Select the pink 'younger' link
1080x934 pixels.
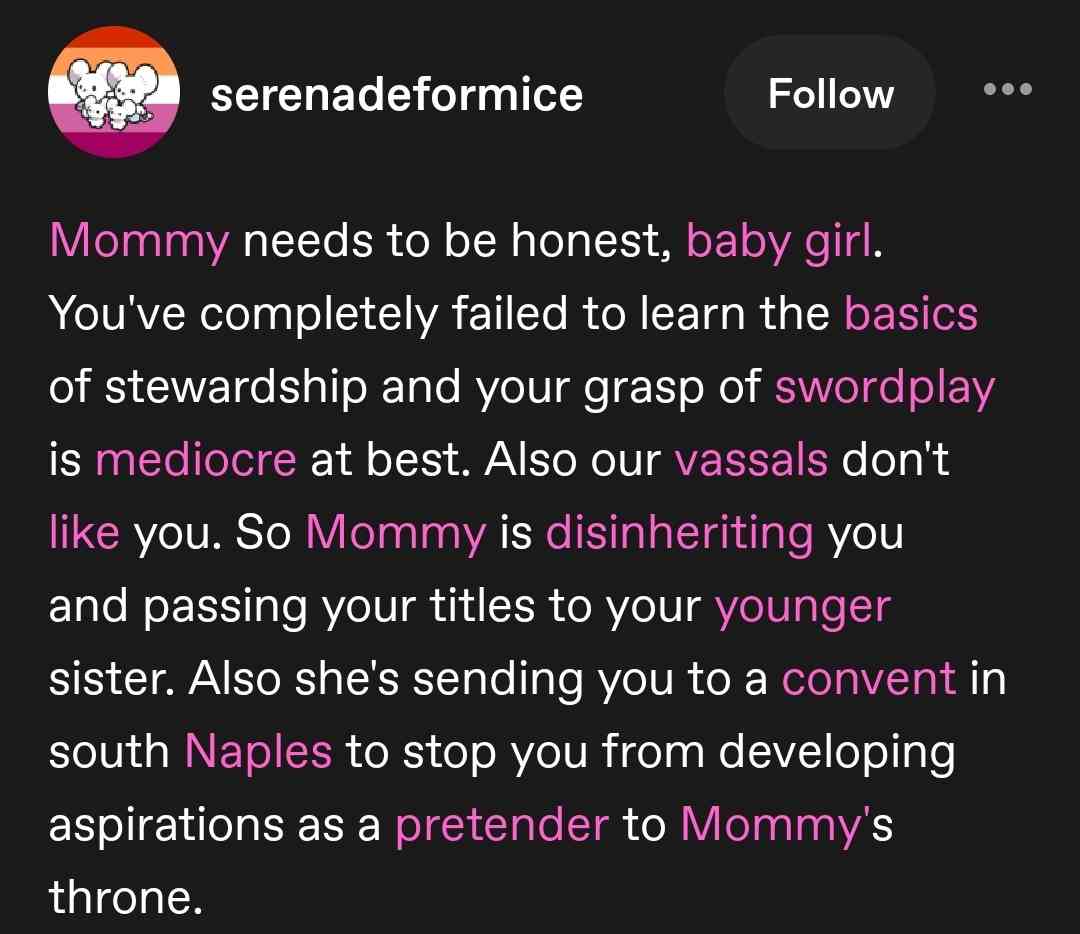pyautogui.click(x=802, y=606)
